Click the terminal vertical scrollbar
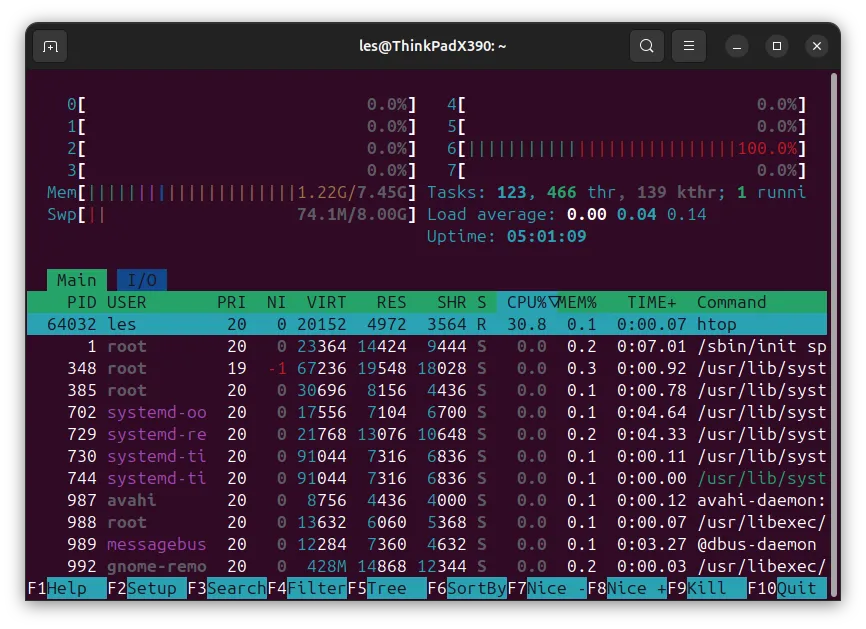This screenshot has width=866, height=629. pos(835,331)
